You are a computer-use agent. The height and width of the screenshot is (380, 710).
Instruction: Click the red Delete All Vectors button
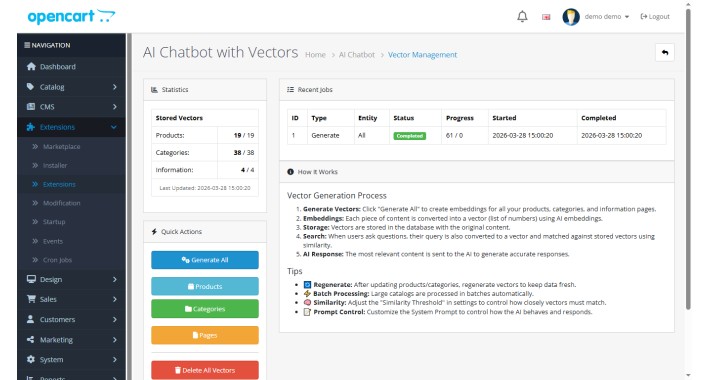(x=205, y=370)
